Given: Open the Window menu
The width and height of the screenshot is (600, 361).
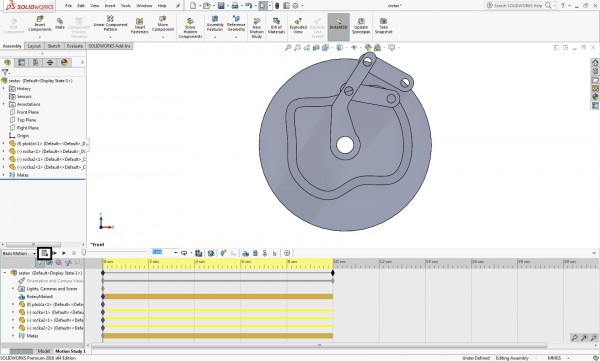Looking at the screenshot, I should (x=144, y=6).
